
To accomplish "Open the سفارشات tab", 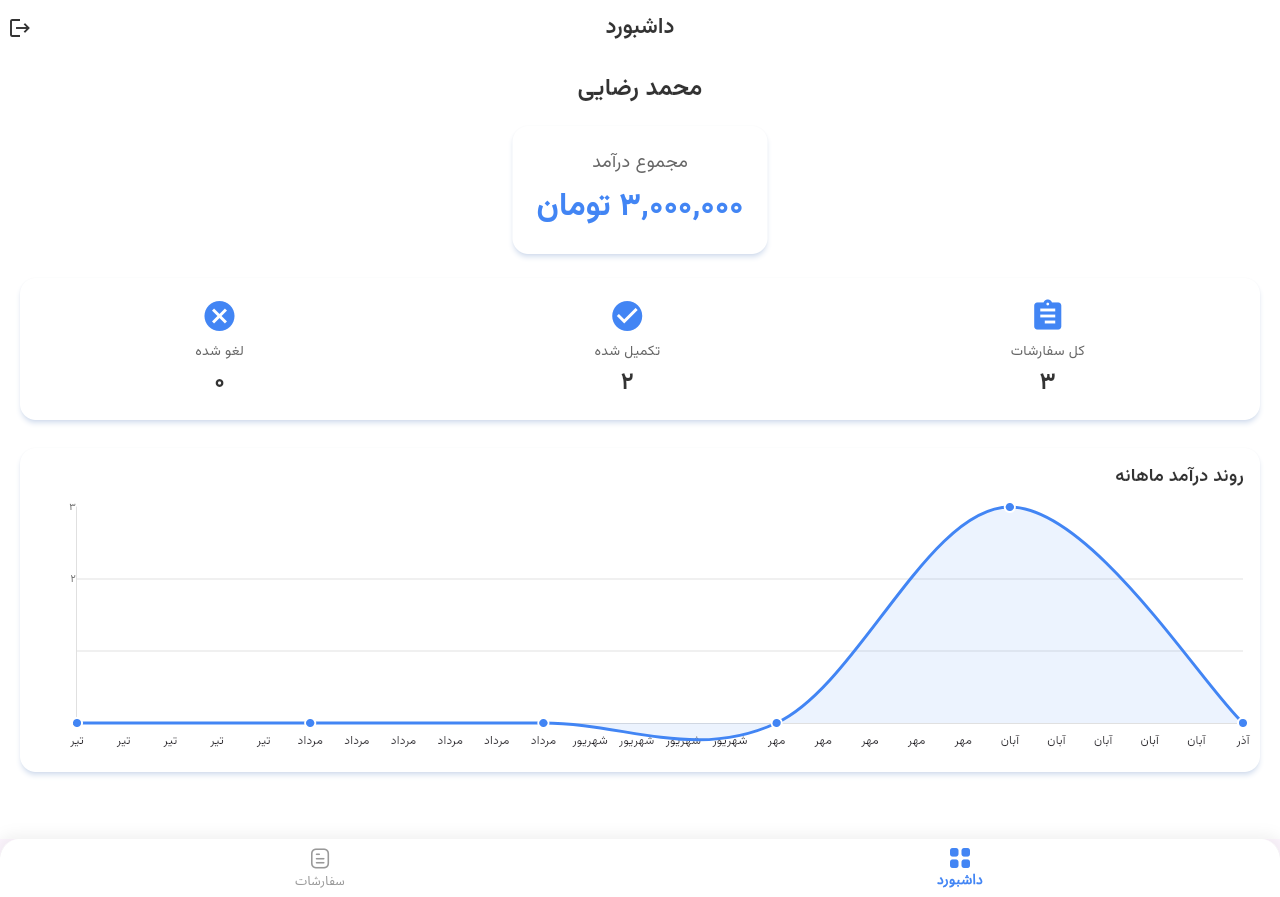I will click(320, 881).
